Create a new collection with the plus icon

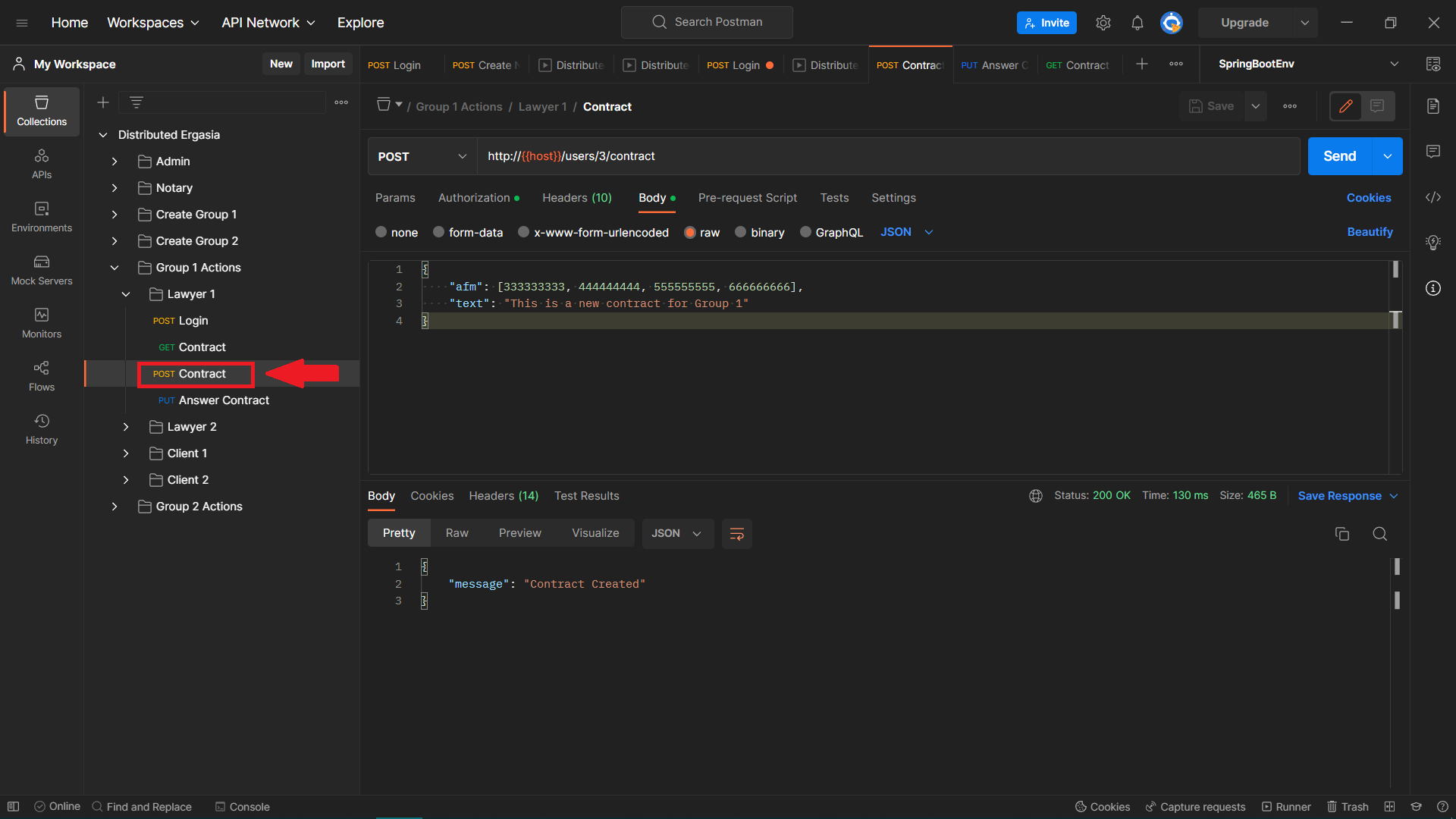pos(103,102)
